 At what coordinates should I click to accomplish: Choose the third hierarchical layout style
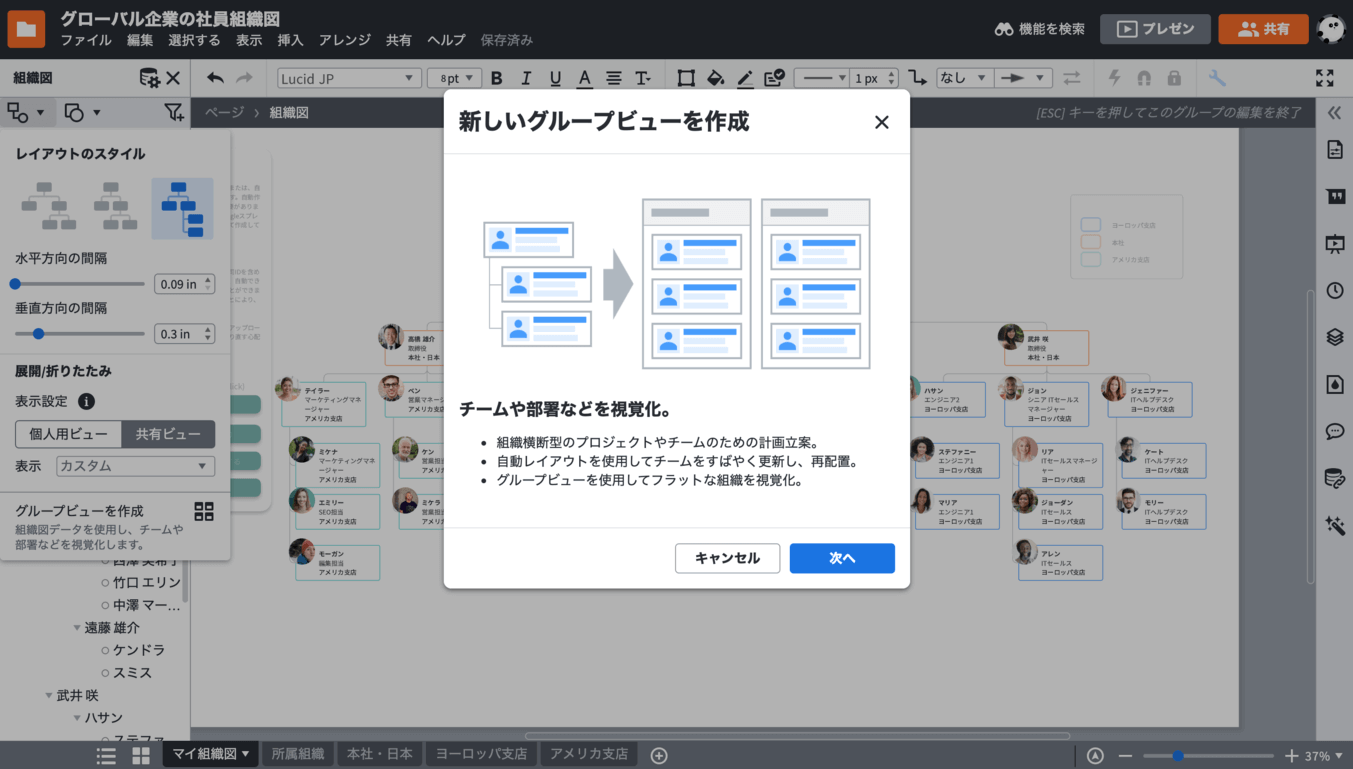182,208
